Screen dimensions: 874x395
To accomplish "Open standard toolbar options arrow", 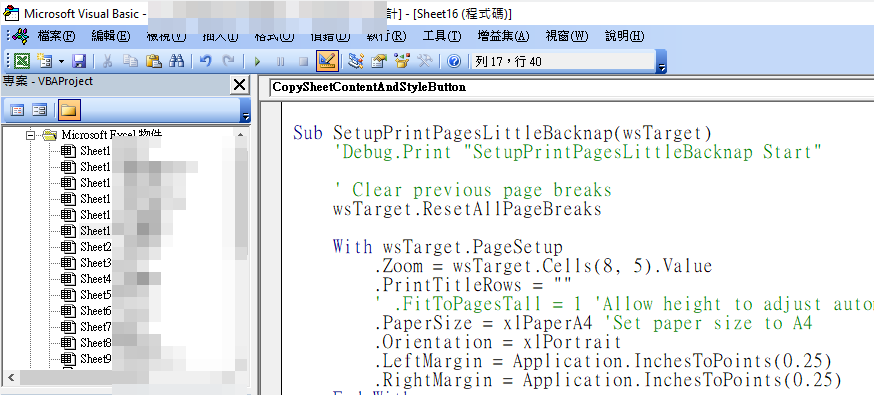I will pos(662,61).
